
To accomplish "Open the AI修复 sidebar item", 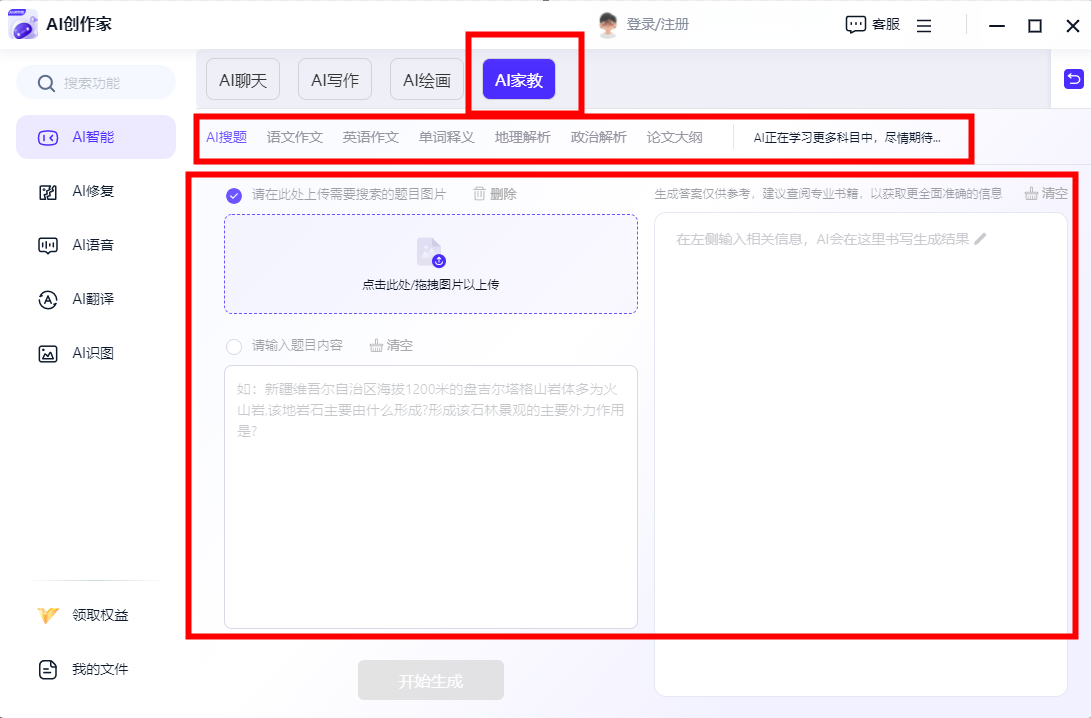I will pyautogui.click(x=48, y=191).
